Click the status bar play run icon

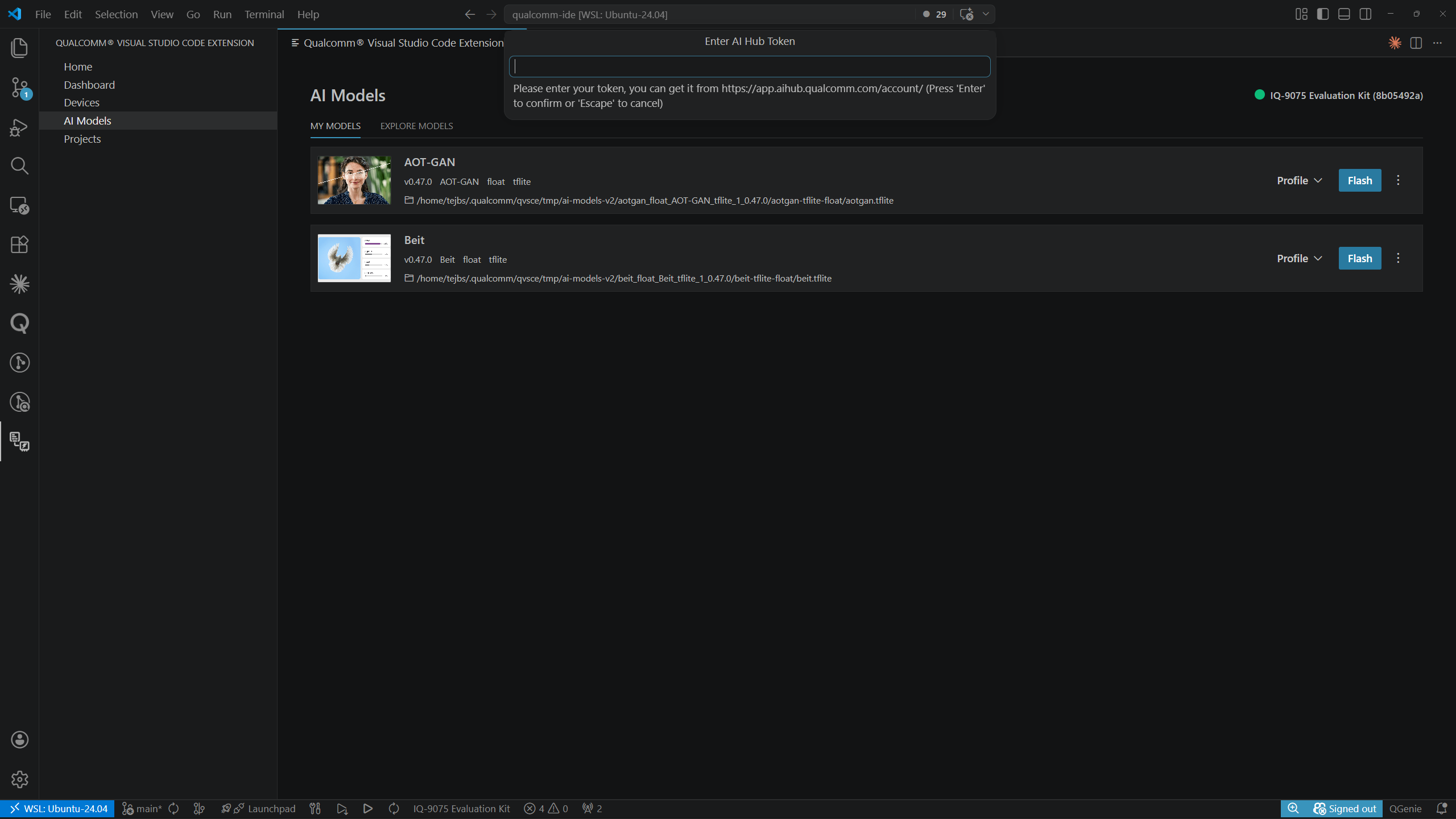[368, 808]
